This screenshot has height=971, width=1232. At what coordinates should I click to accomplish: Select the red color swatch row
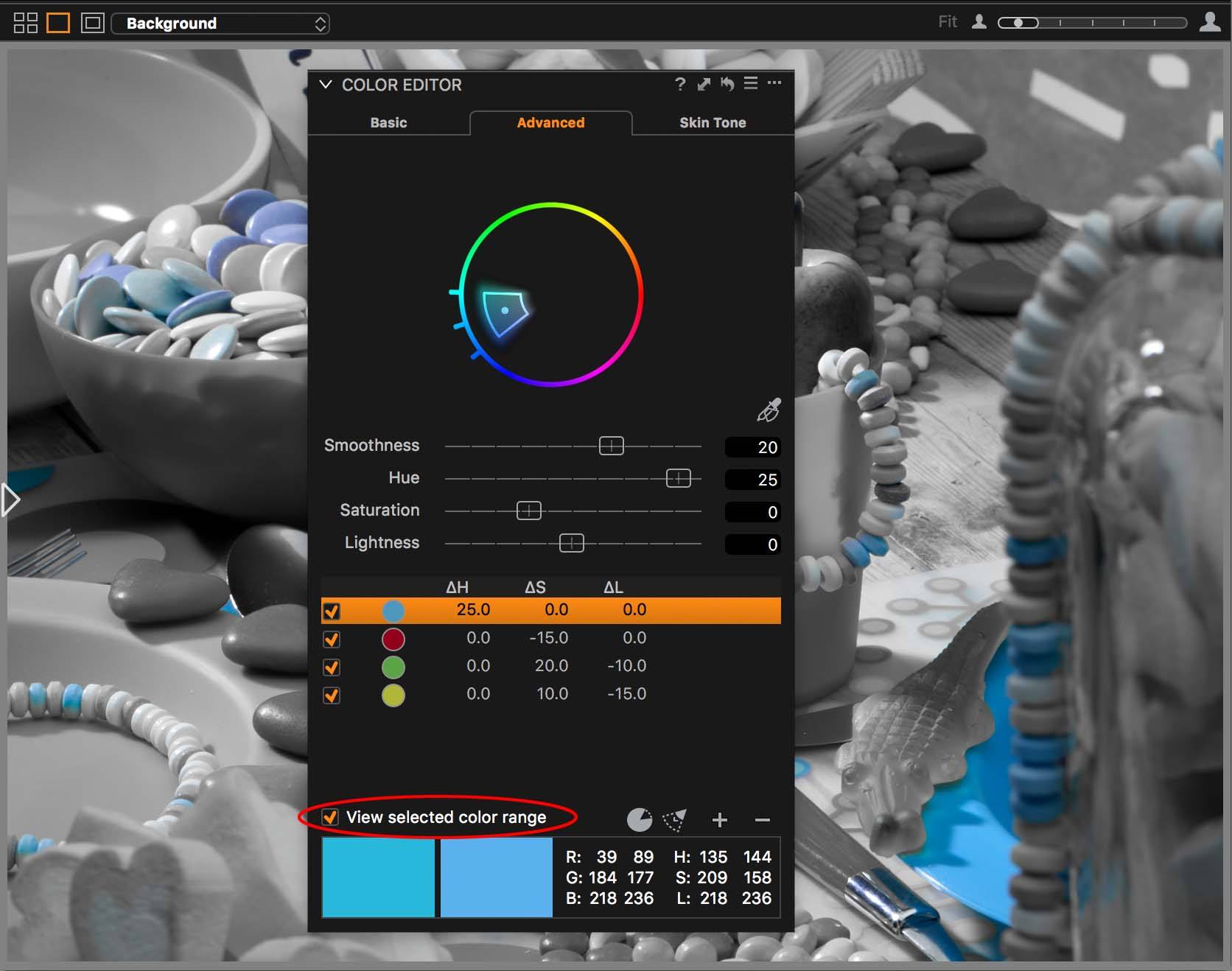(551, 639)
